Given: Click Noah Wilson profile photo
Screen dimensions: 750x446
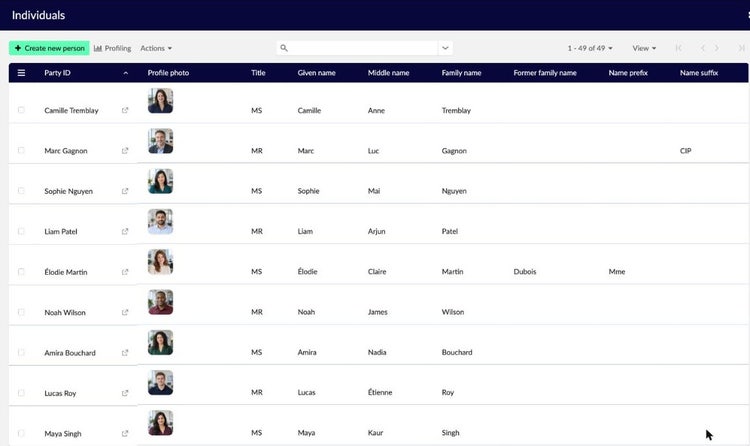Looking at the screenshot, I should tap(160, 302).
